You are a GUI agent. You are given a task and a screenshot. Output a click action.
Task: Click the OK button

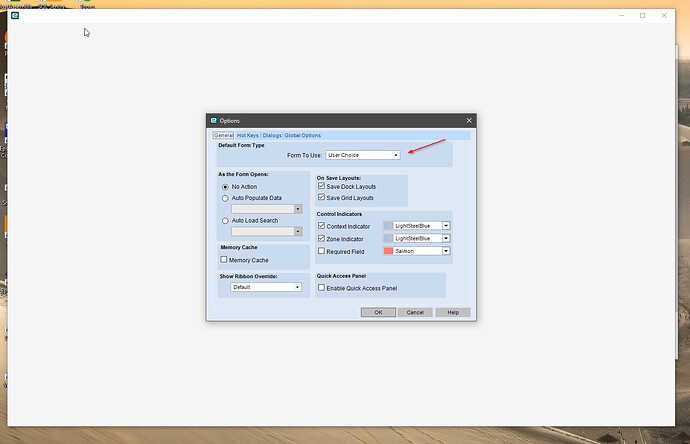[378, 312]
